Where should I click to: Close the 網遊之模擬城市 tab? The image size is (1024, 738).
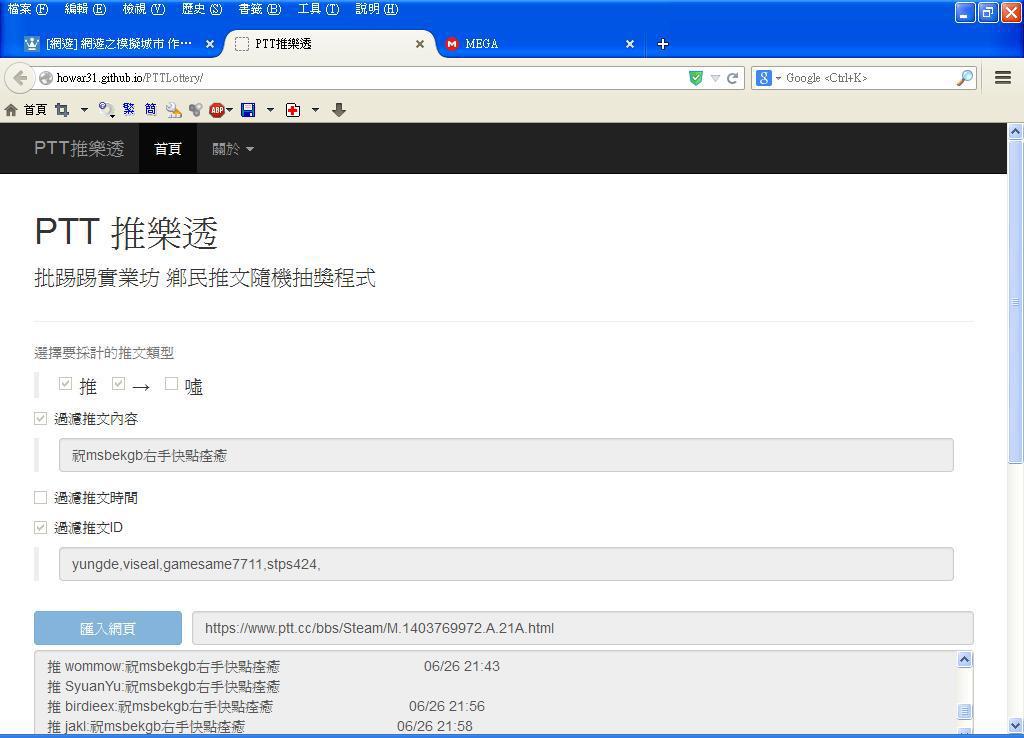point(210,44)
